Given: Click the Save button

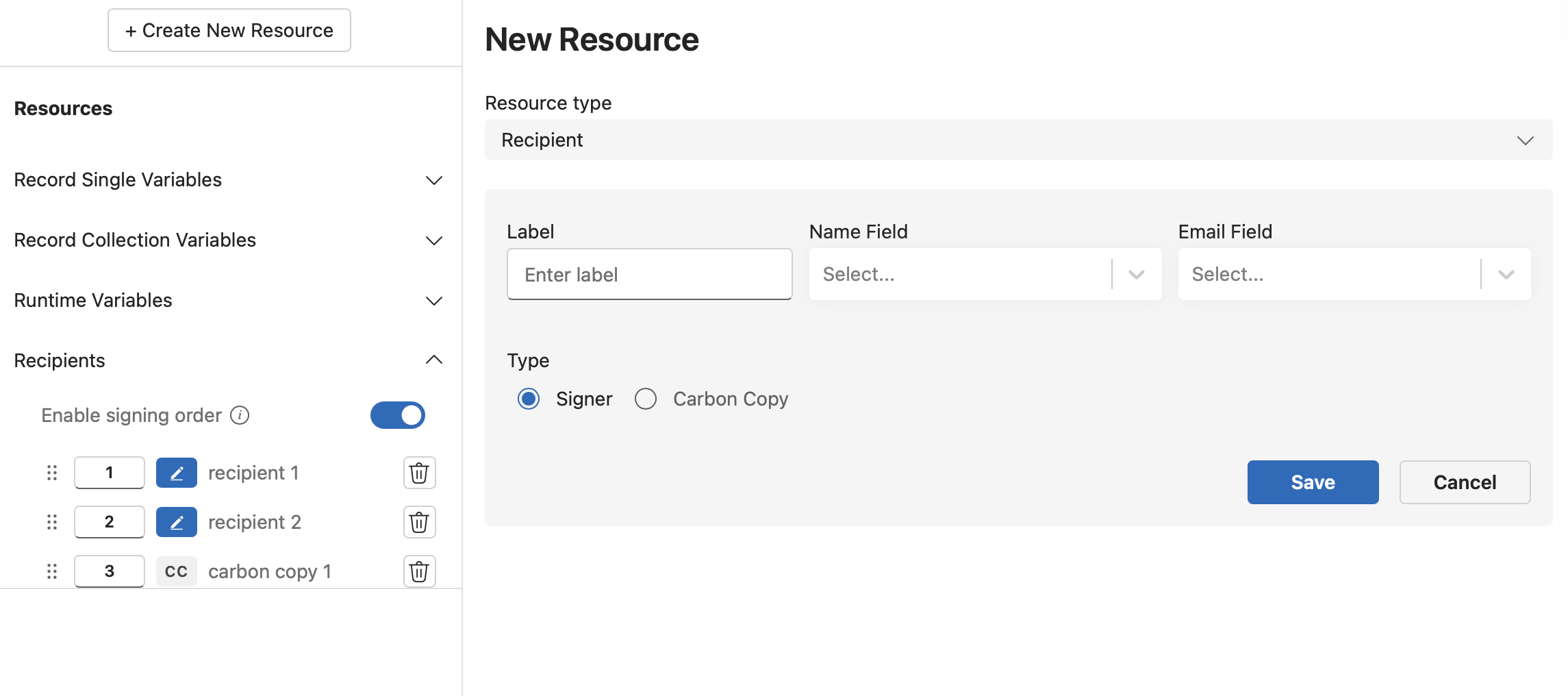Looking at the screenshot, I should click(1313, 482).
